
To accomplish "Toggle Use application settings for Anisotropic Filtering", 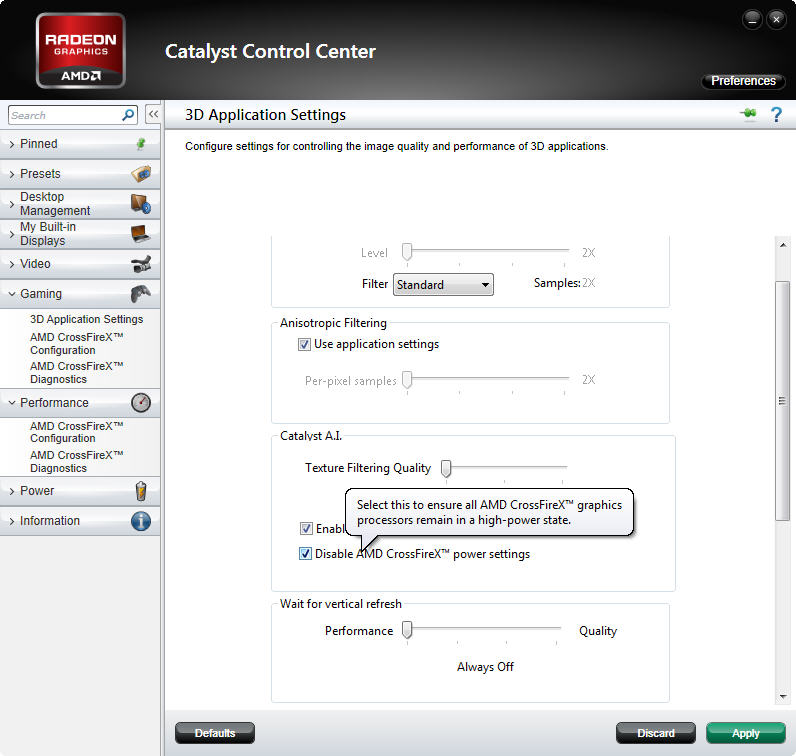I will (304, 345).
